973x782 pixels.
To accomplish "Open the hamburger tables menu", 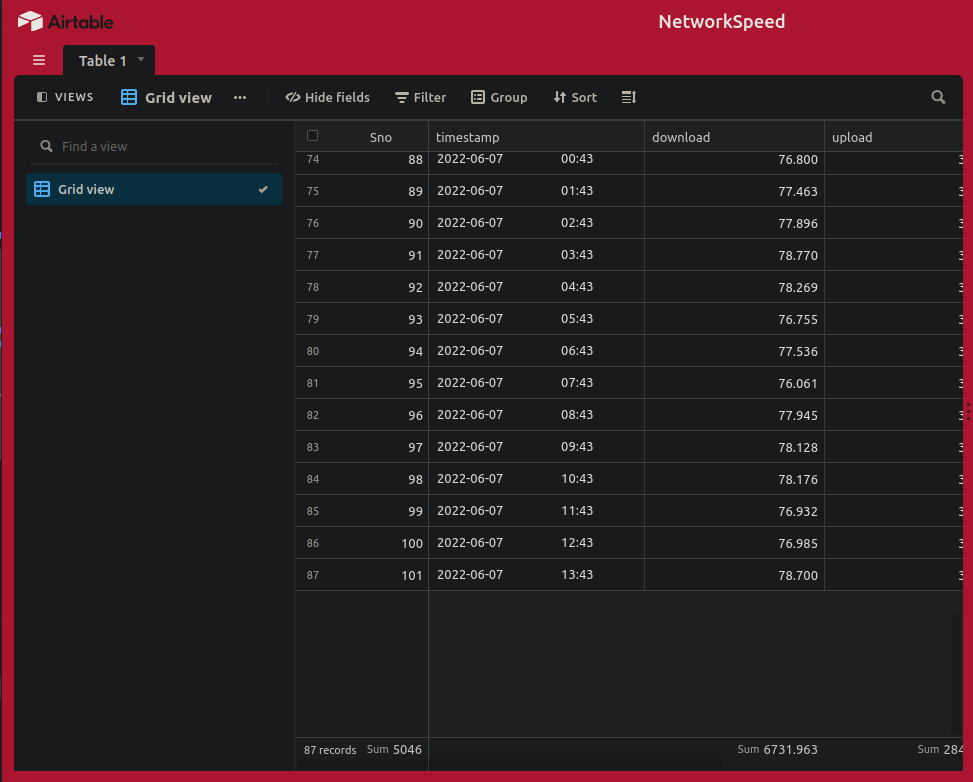I will (39, 60).
